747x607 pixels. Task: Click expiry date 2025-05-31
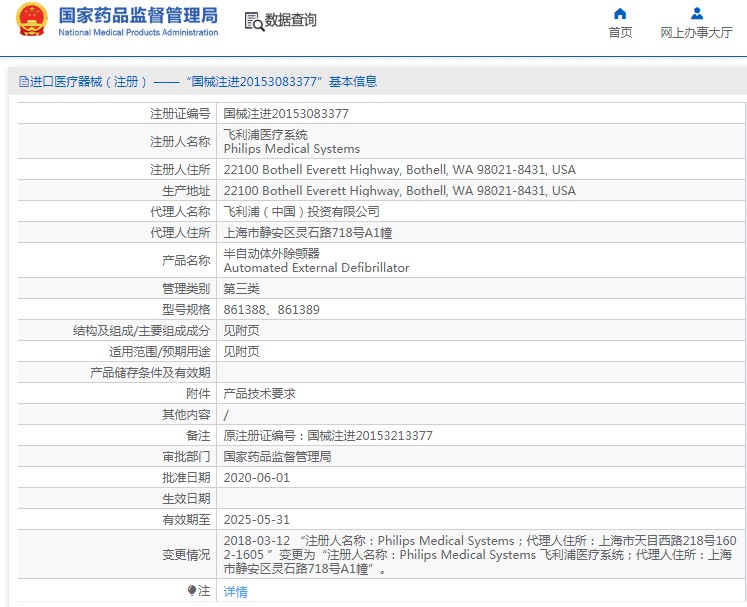(256, 519)
